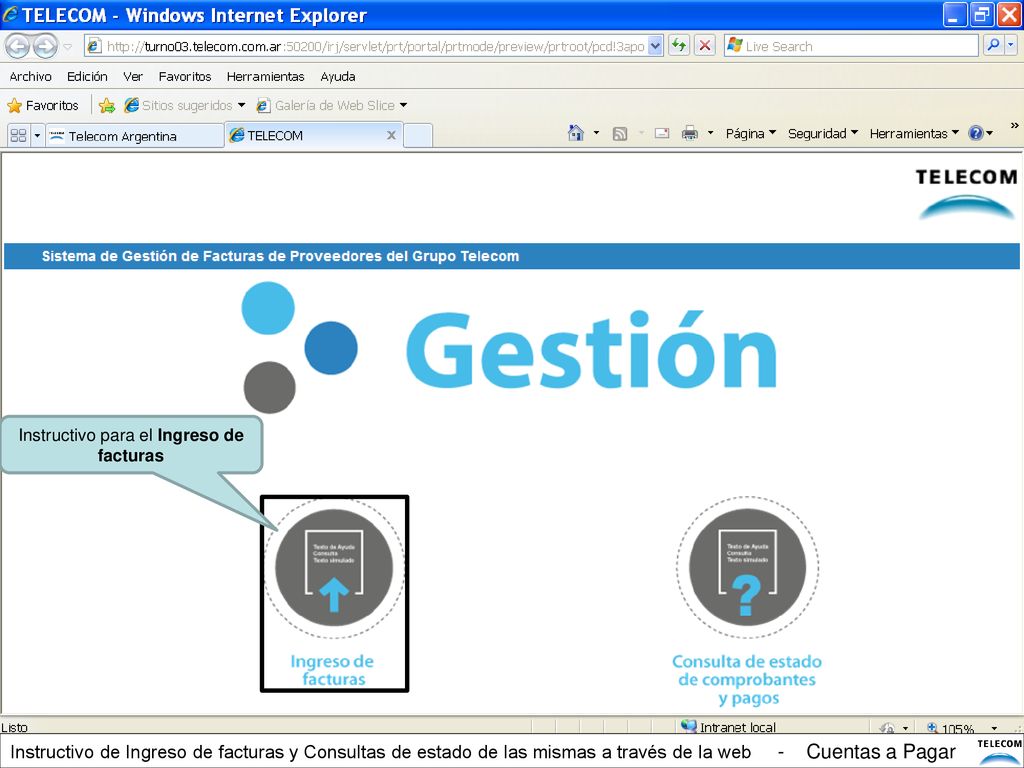Click the Quick Tabs grid icon
The image size is (1024, 768).
tap(18, 136)
